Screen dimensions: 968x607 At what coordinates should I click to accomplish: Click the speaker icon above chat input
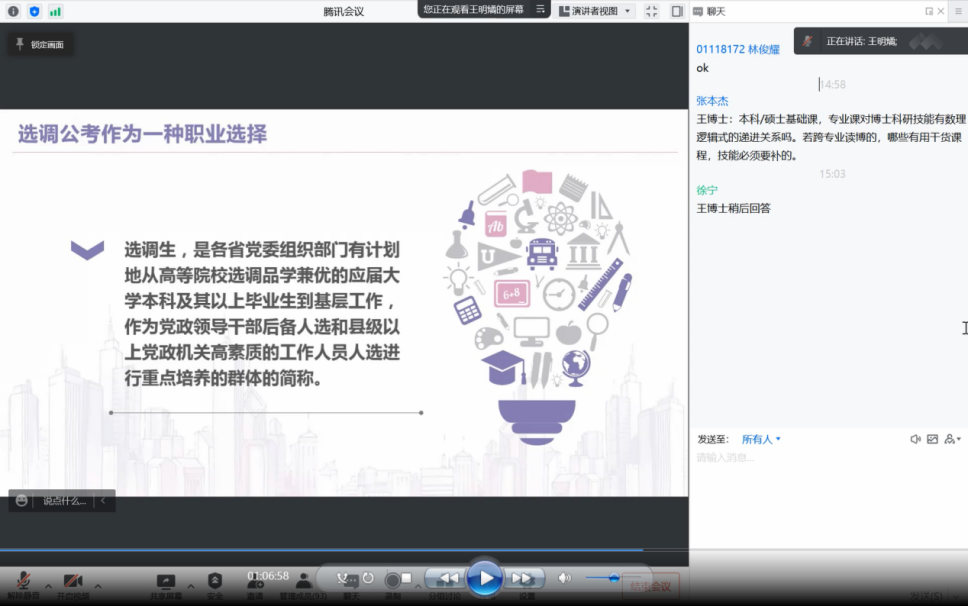tap(915, 439)
